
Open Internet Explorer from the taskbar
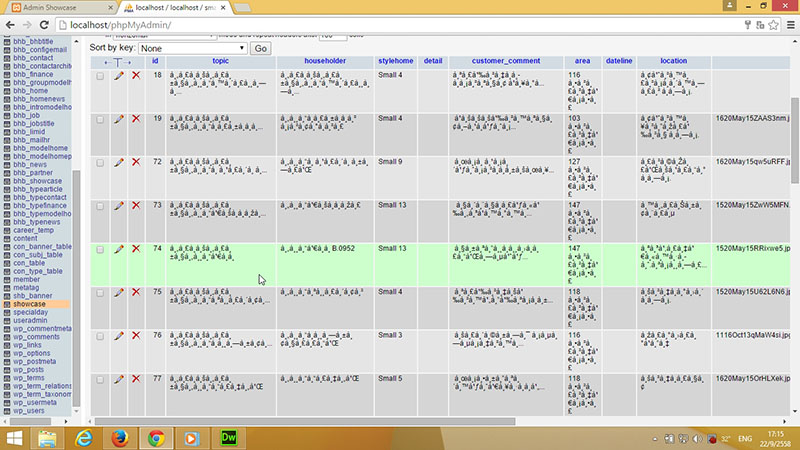[x=84, y=438]
